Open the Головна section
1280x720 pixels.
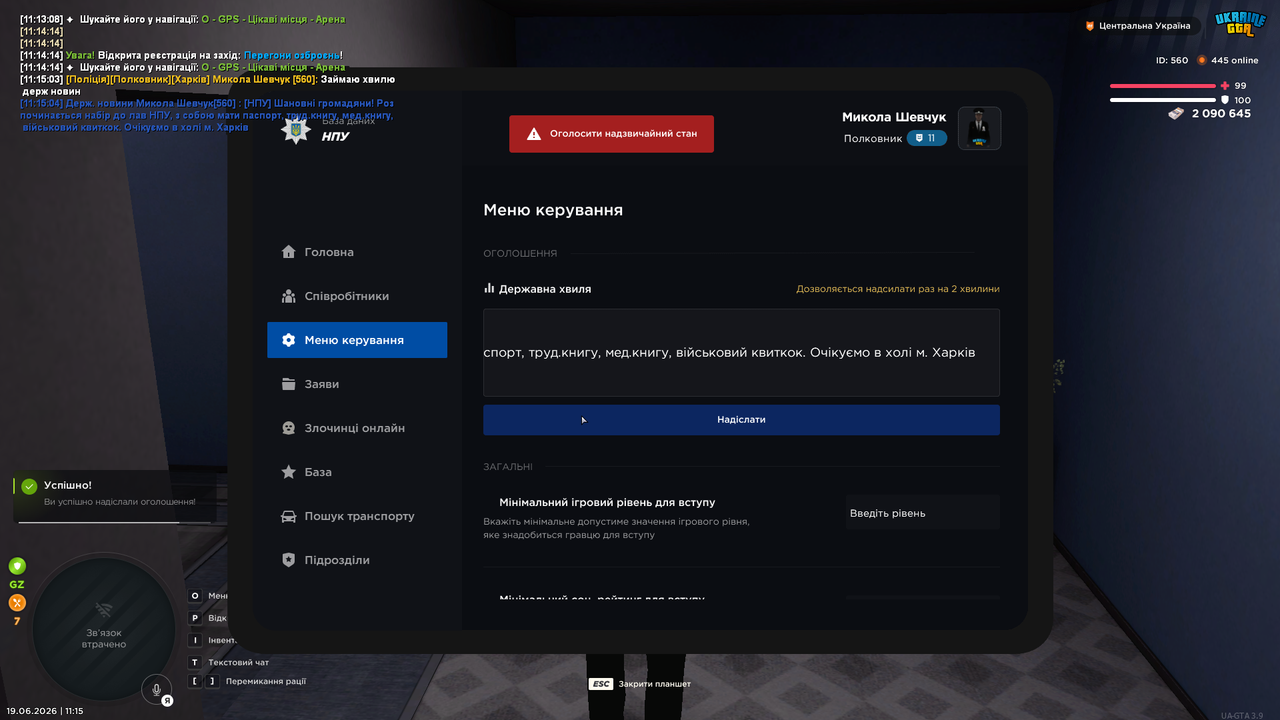pyautogui.click(x=357, y=252)
